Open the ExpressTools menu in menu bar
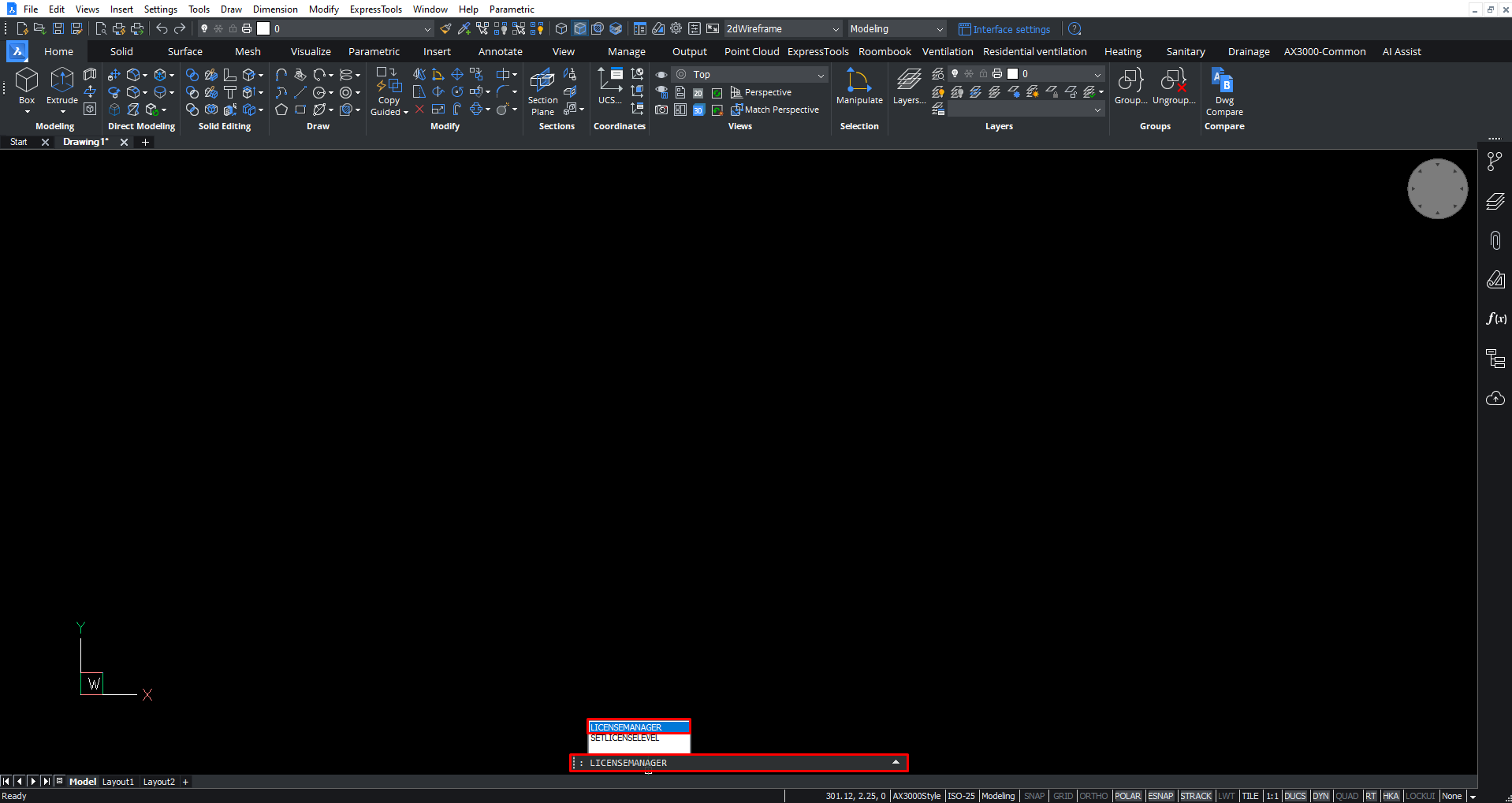Image resolution: width=1512 pixels, height=803 pixels. coord(375,9)
